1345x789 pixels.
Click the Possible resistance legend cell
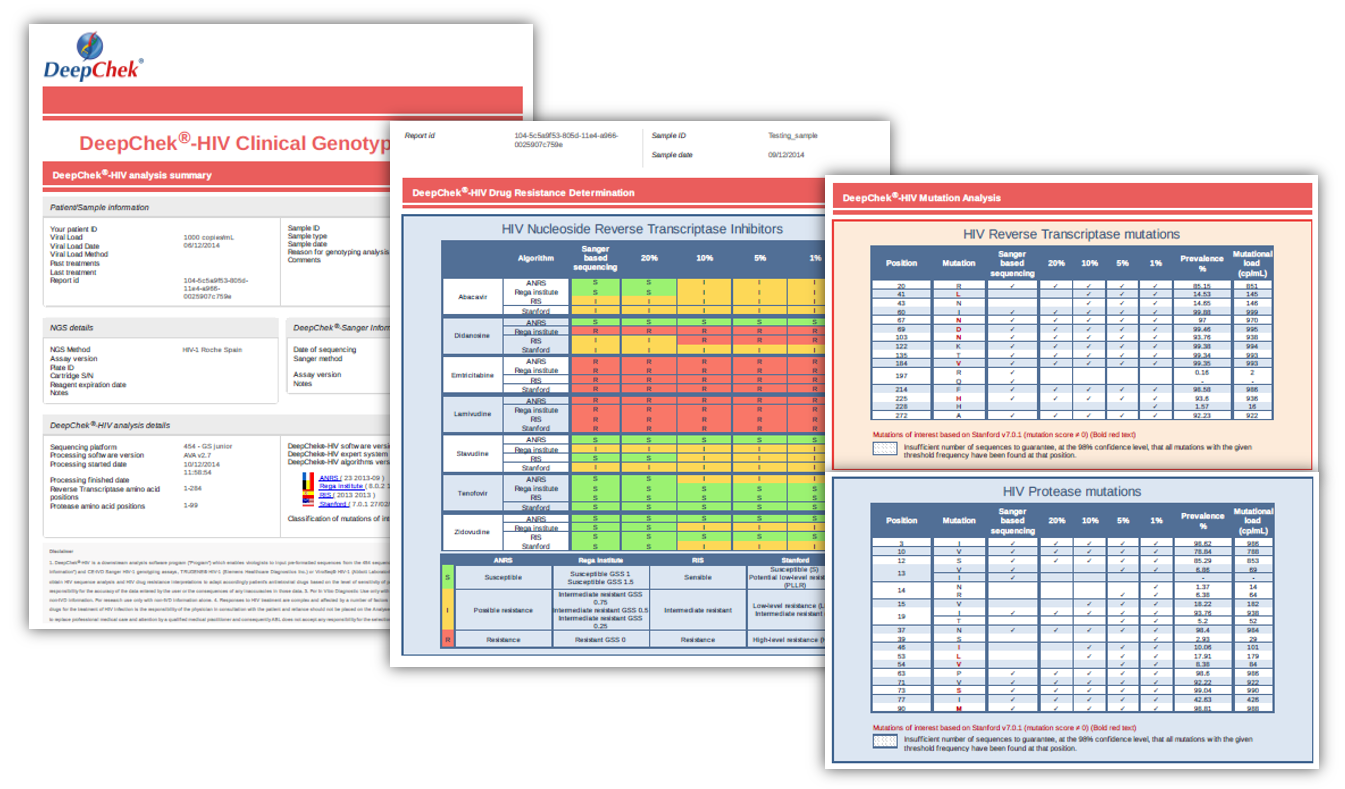pos(503,609)
